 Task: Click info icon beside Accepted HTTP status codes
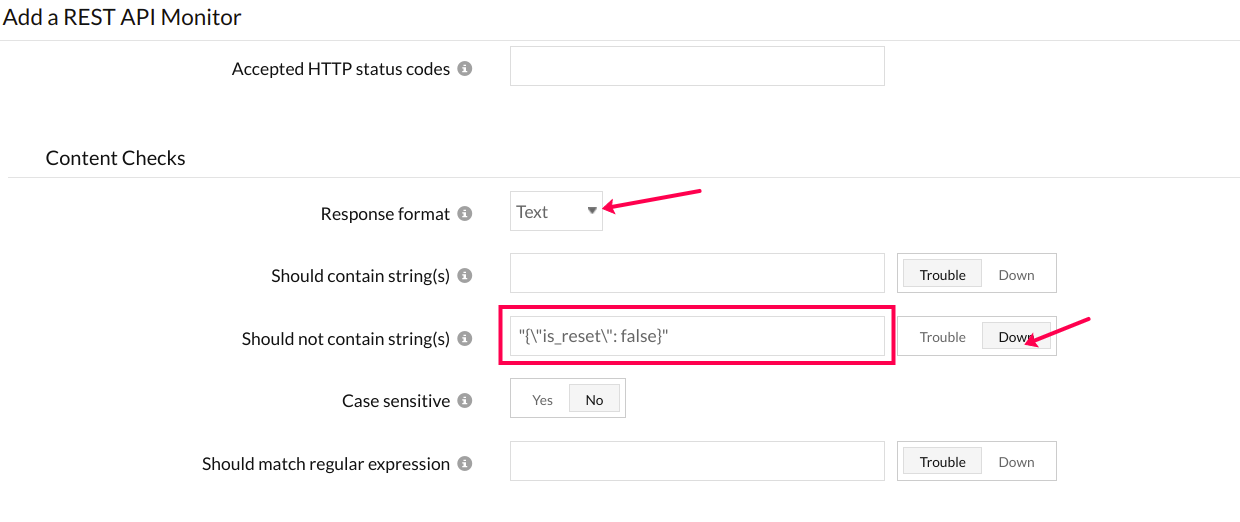[x=465, y=69]
